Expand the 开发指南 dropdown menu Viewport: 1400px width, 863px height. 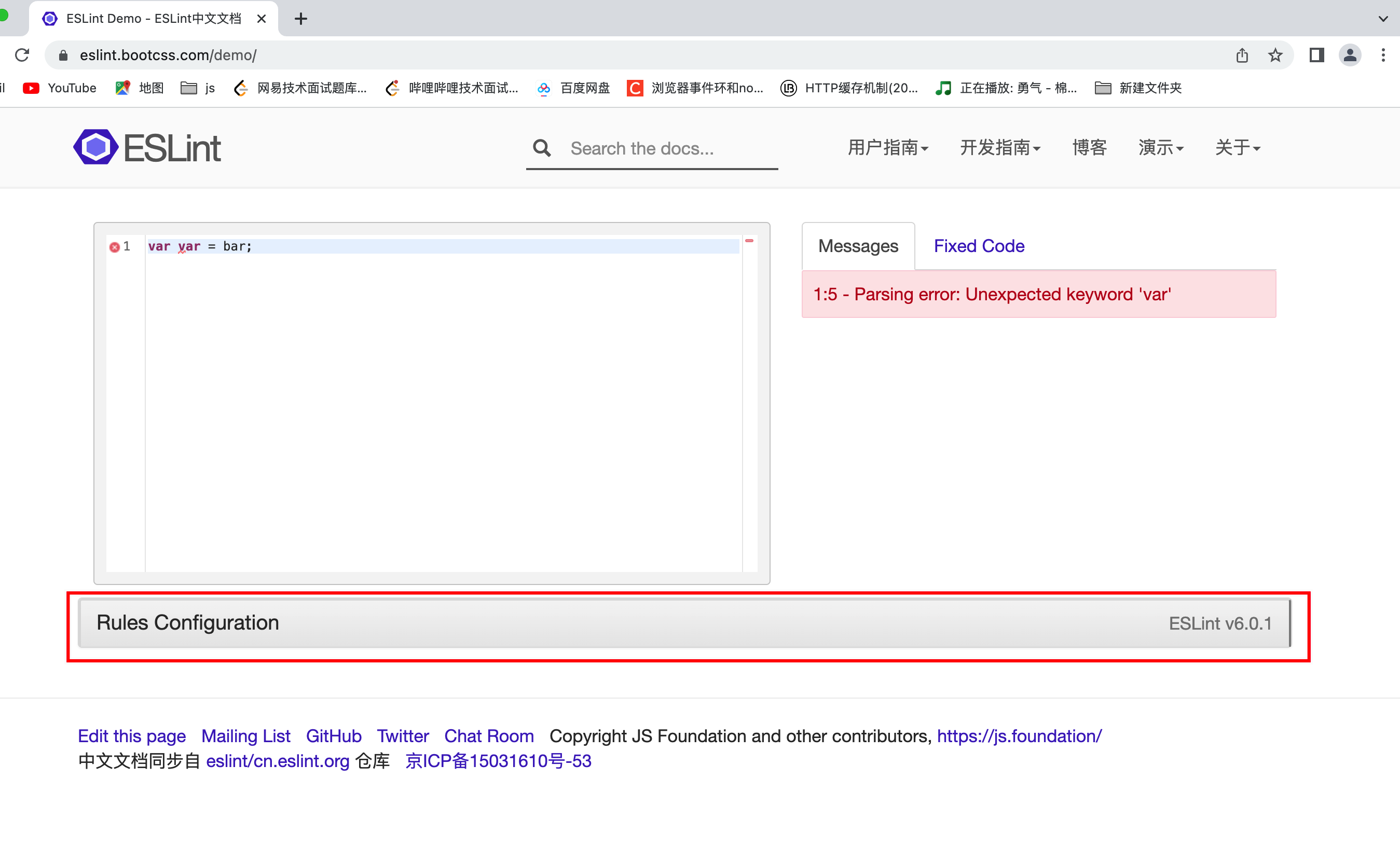pos(1000,147)
